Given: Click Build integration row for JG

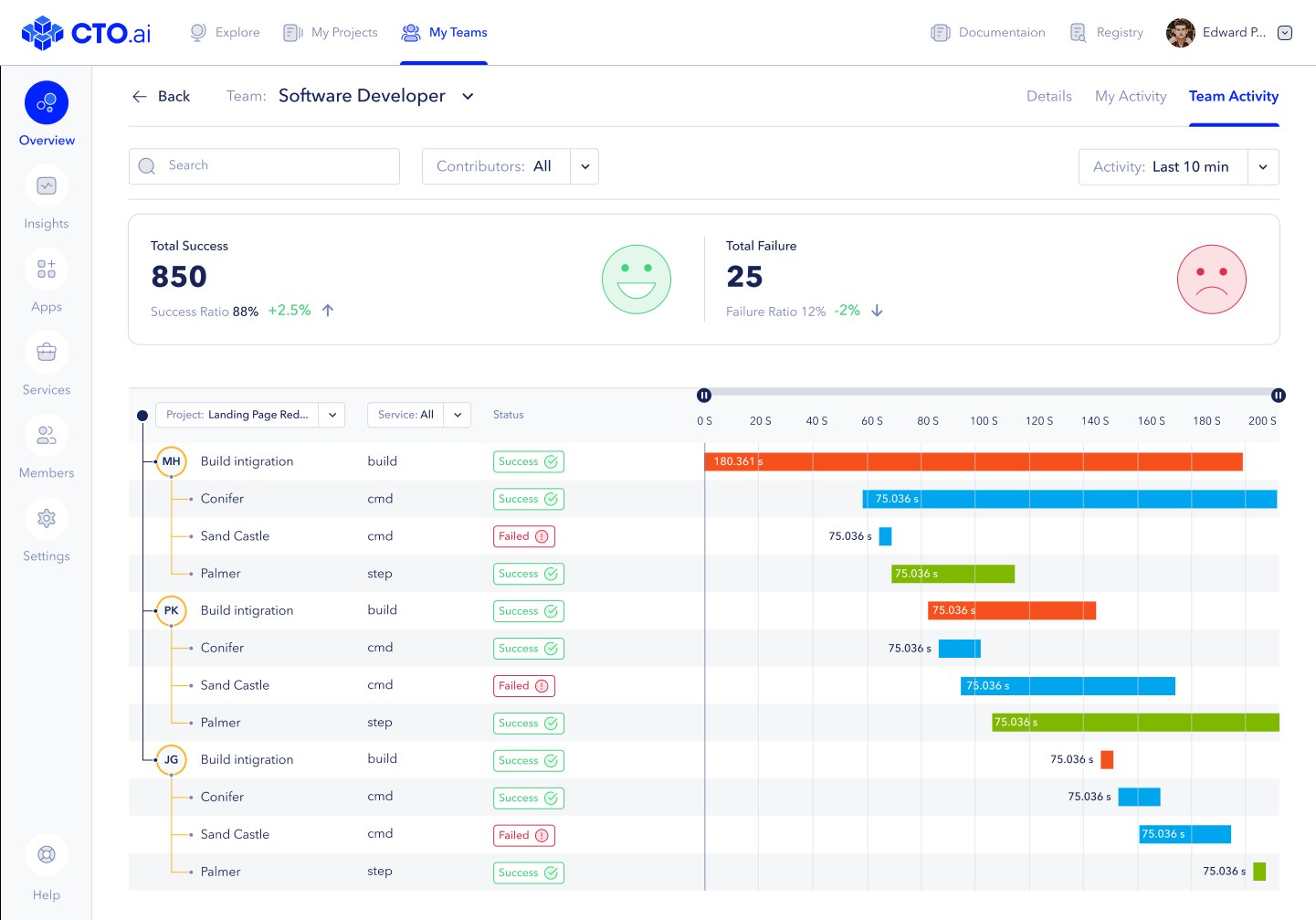Looking at the screenshot, I should coord(703,759).
